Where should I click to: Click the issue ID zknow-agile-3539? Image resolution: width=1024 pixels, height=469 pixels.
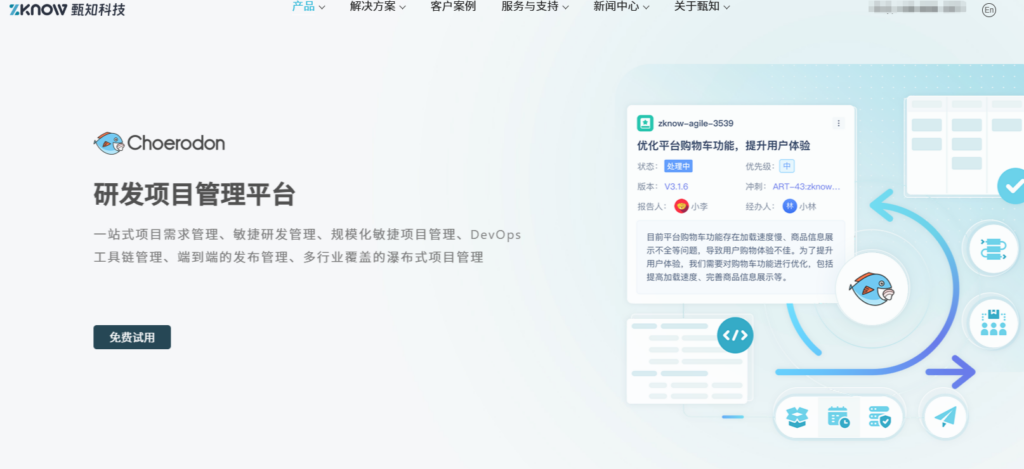696,123
